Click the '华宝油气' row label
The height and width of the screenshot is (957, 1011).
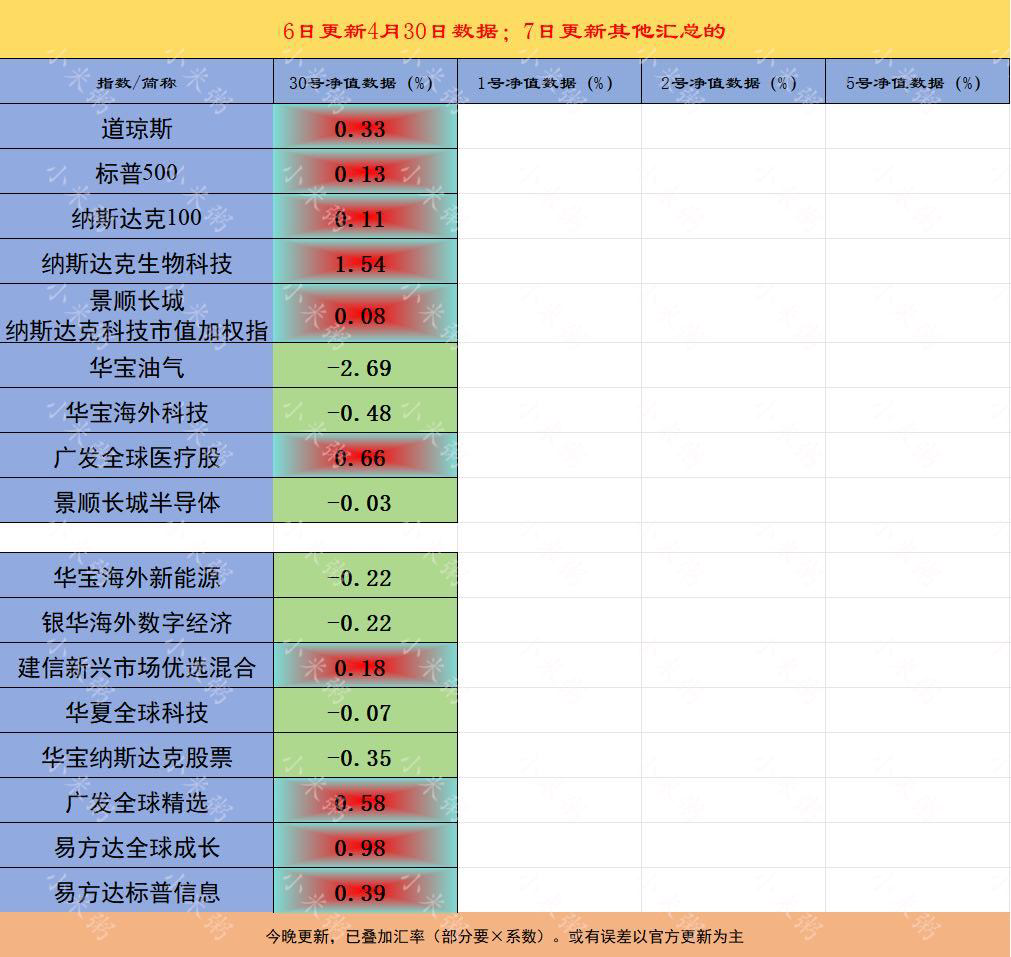137,366
